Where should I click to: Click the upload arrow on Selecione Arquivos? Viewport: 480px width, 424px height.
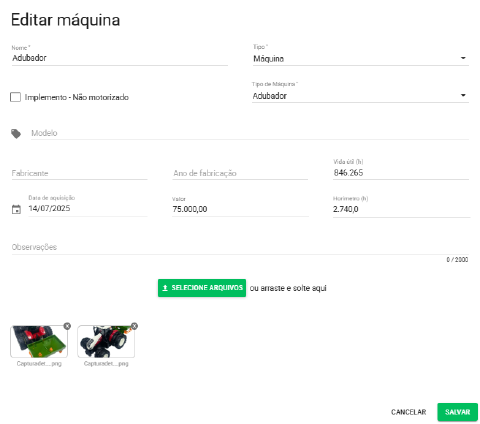pyautogui.click(x=165, y=288)
